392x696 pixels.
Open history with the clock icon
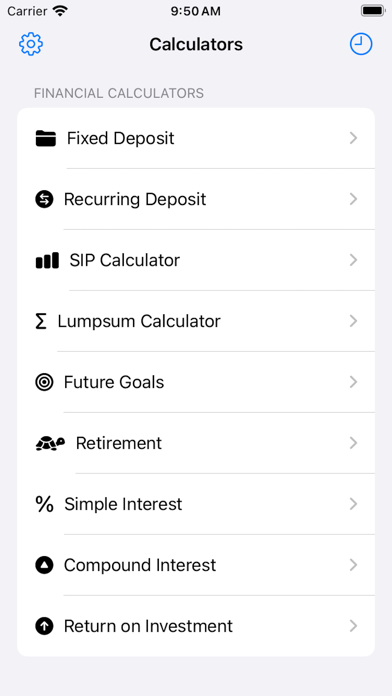360,44
